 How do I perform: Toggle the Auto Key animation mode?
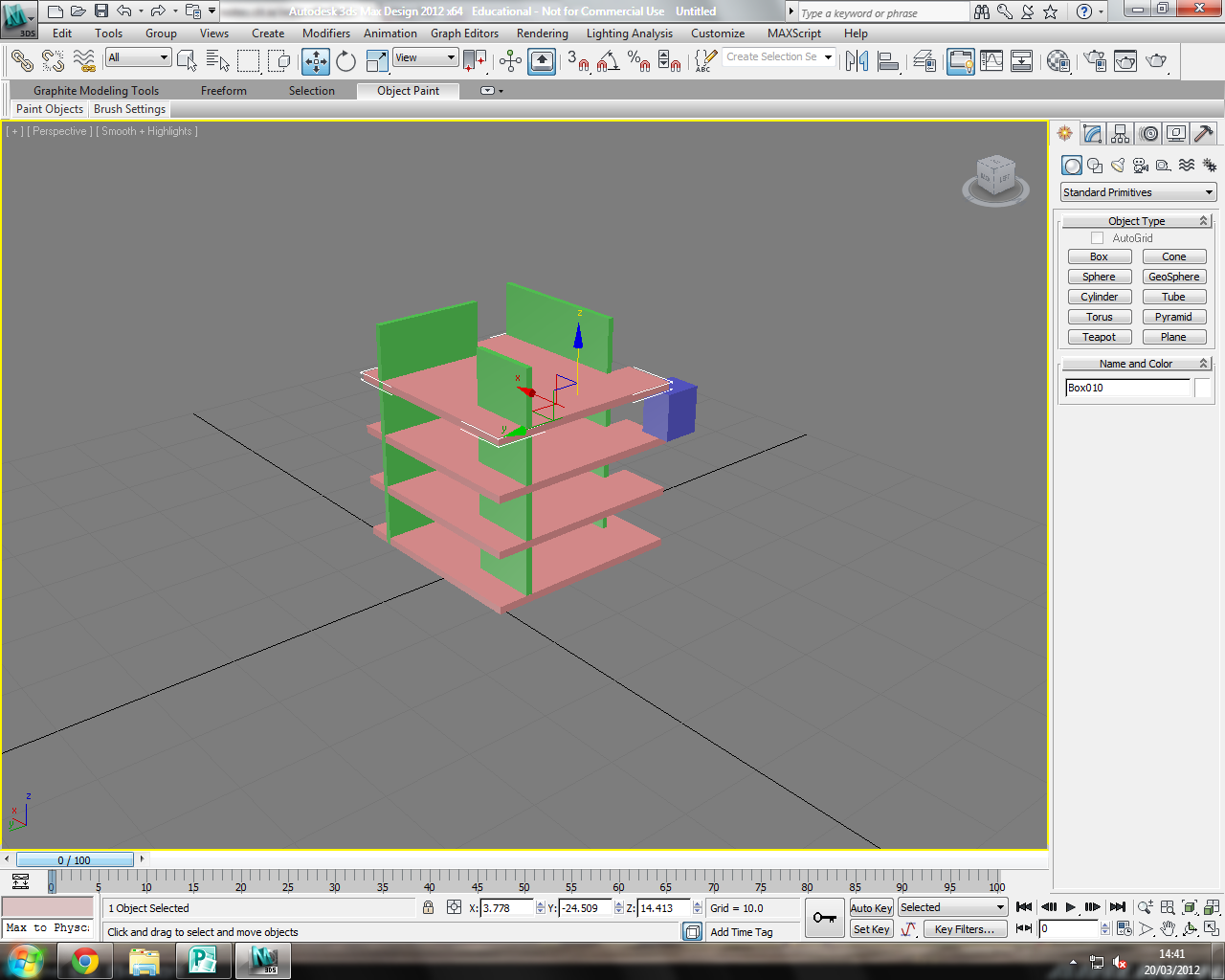coord(871,908)
